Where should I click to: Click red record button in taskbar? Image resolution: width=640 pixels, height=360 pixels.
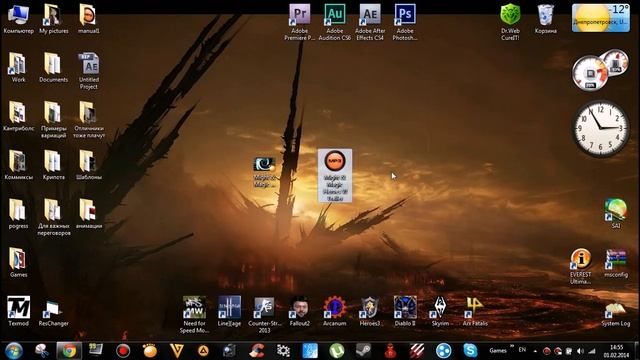coord(123,351)
